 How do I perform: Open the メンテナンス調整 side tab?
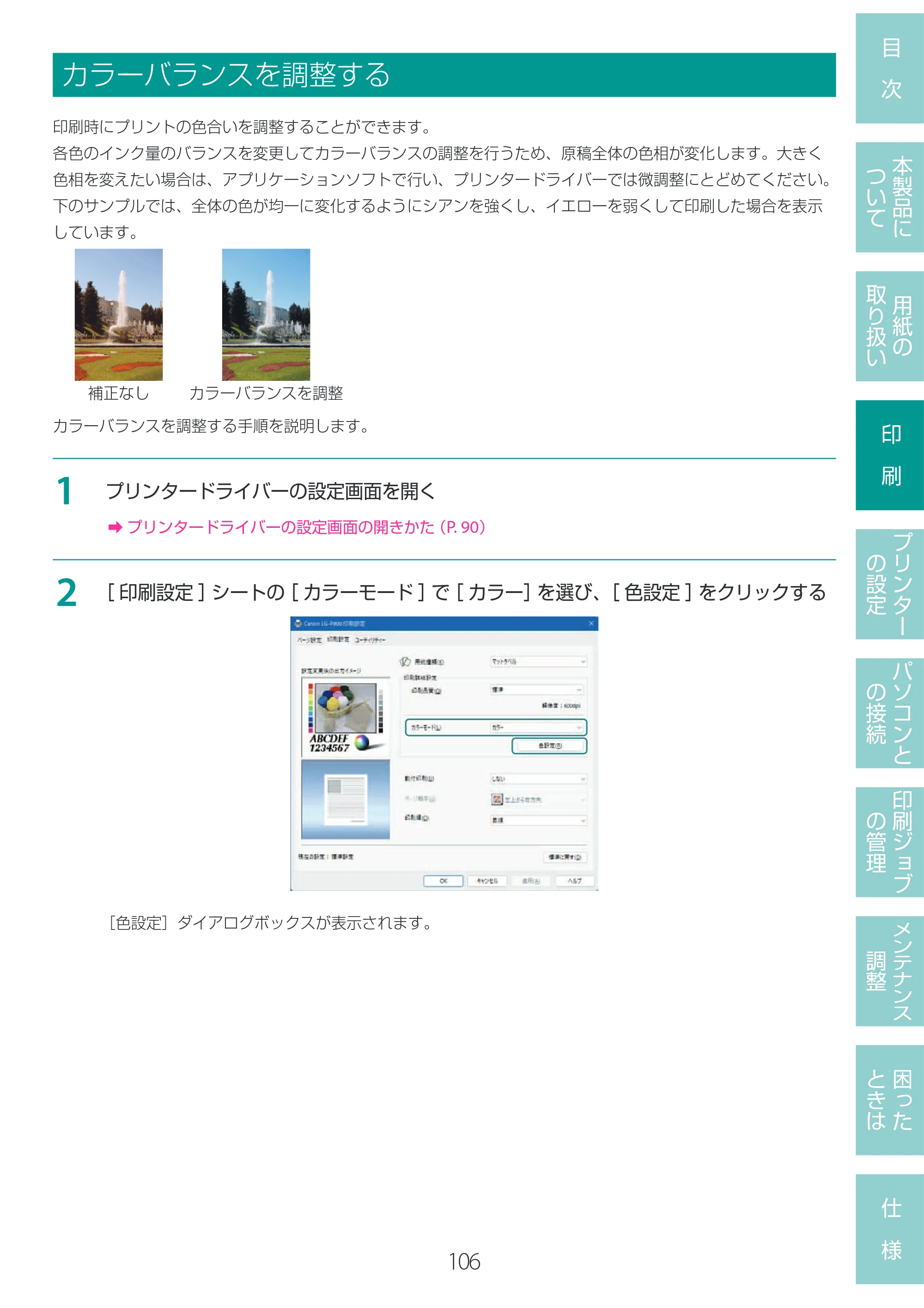[889, 972]
